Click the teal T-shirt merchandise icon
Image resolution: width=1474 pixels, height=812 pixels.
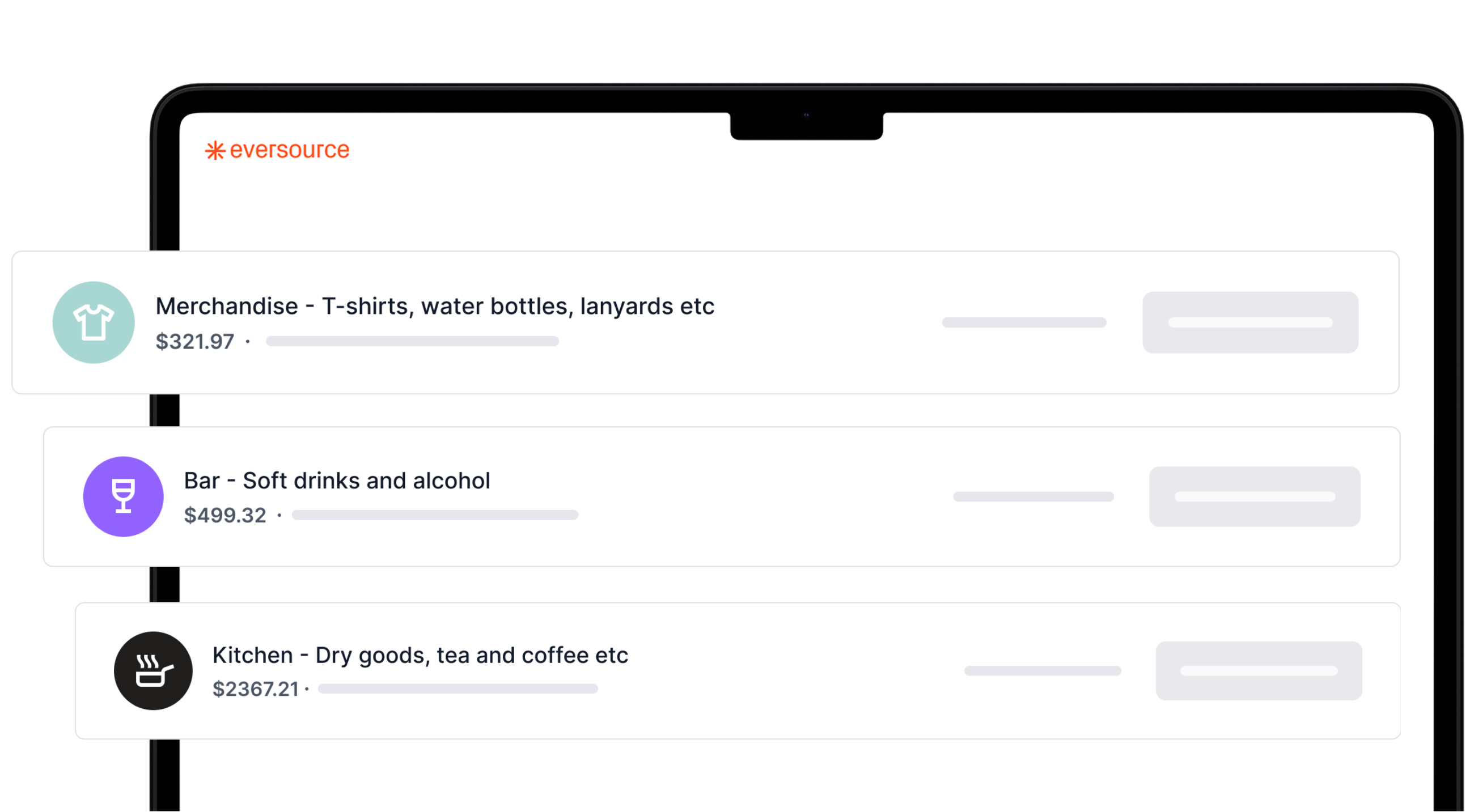94,322
